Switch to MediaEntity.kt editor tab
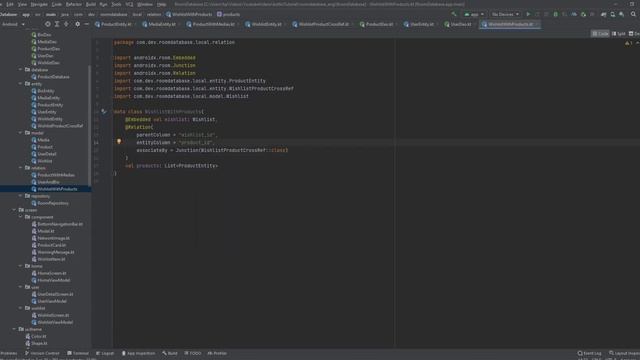 click(x=162, y=24)
